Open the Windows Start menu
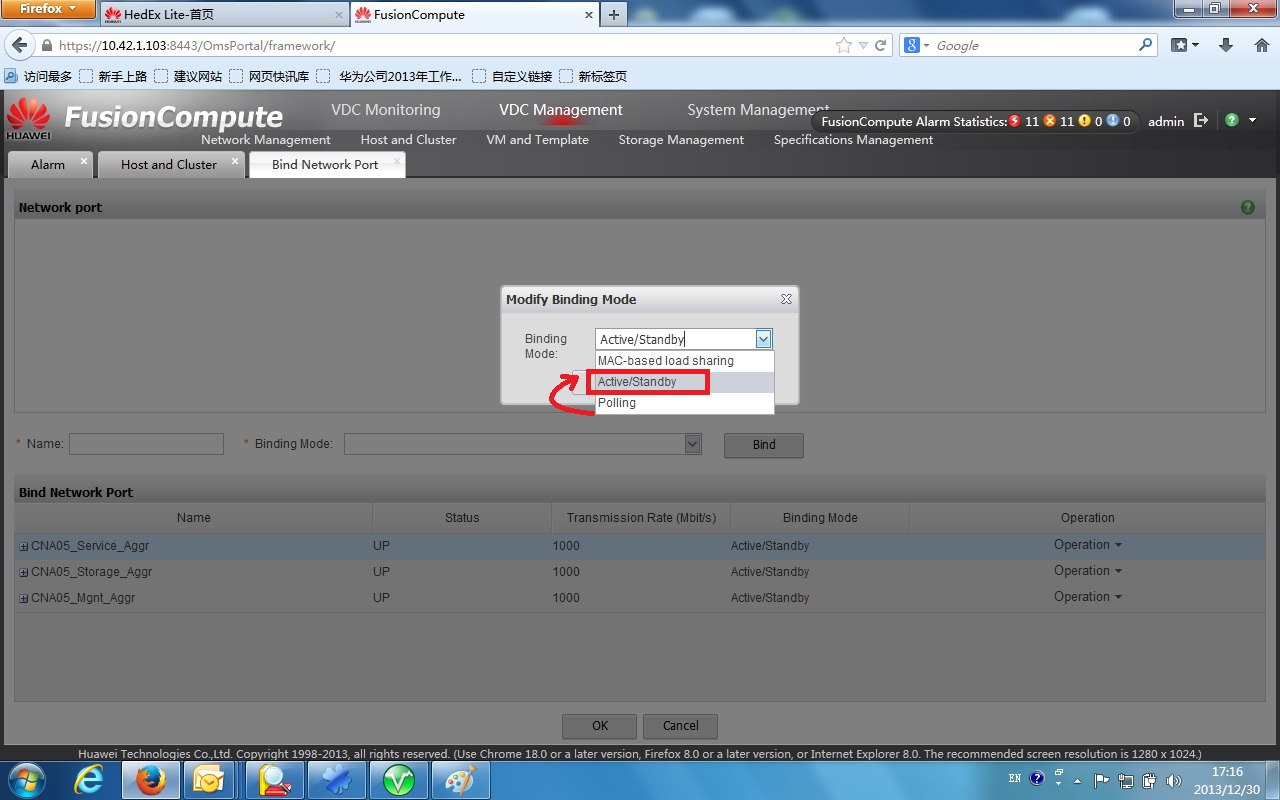Image resolution: width=1280 pixels, height=800 pixels. (26, 779)
